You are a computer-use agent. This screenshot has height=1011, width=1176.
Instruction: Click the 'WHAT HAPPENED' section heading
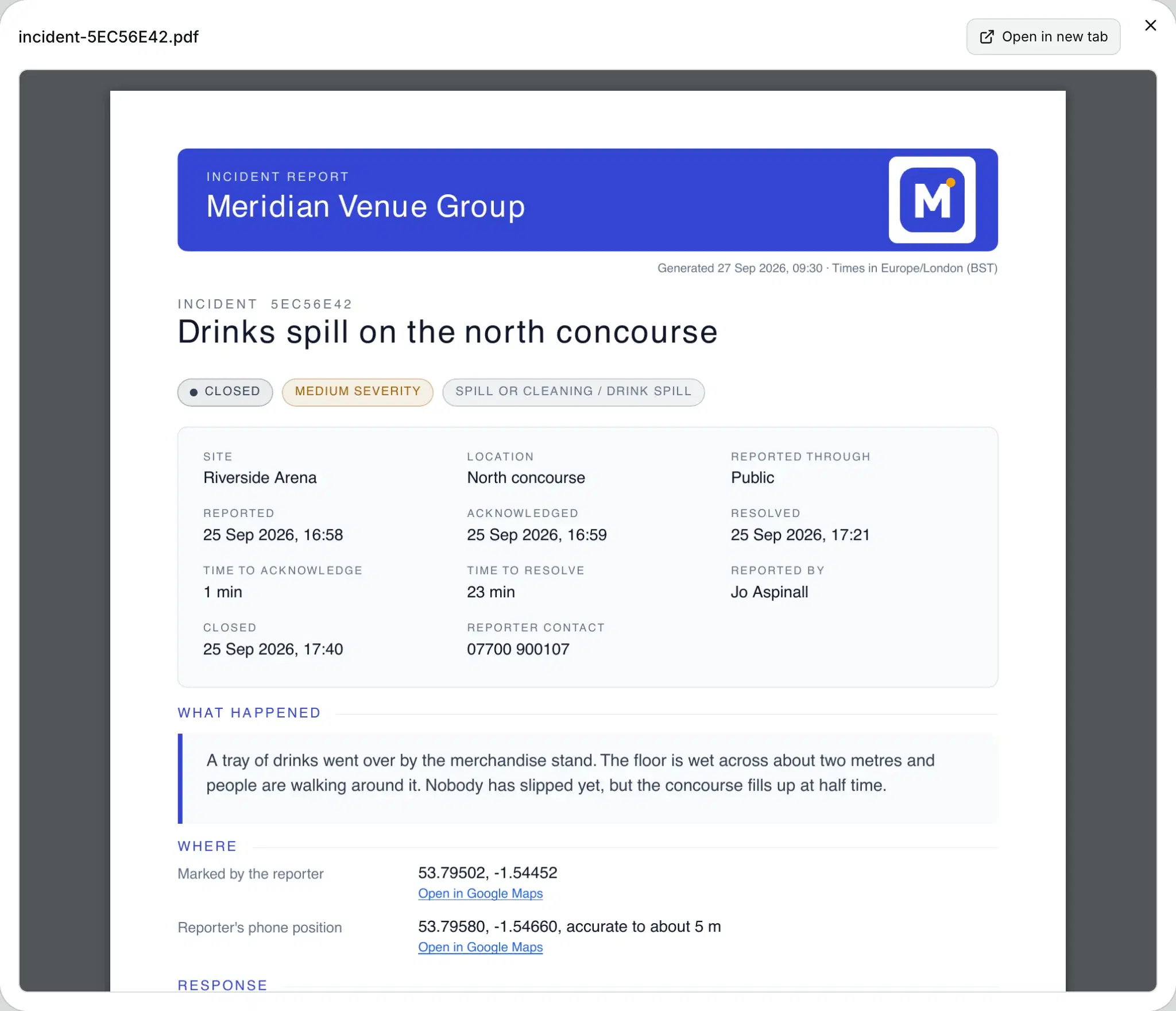249,713
